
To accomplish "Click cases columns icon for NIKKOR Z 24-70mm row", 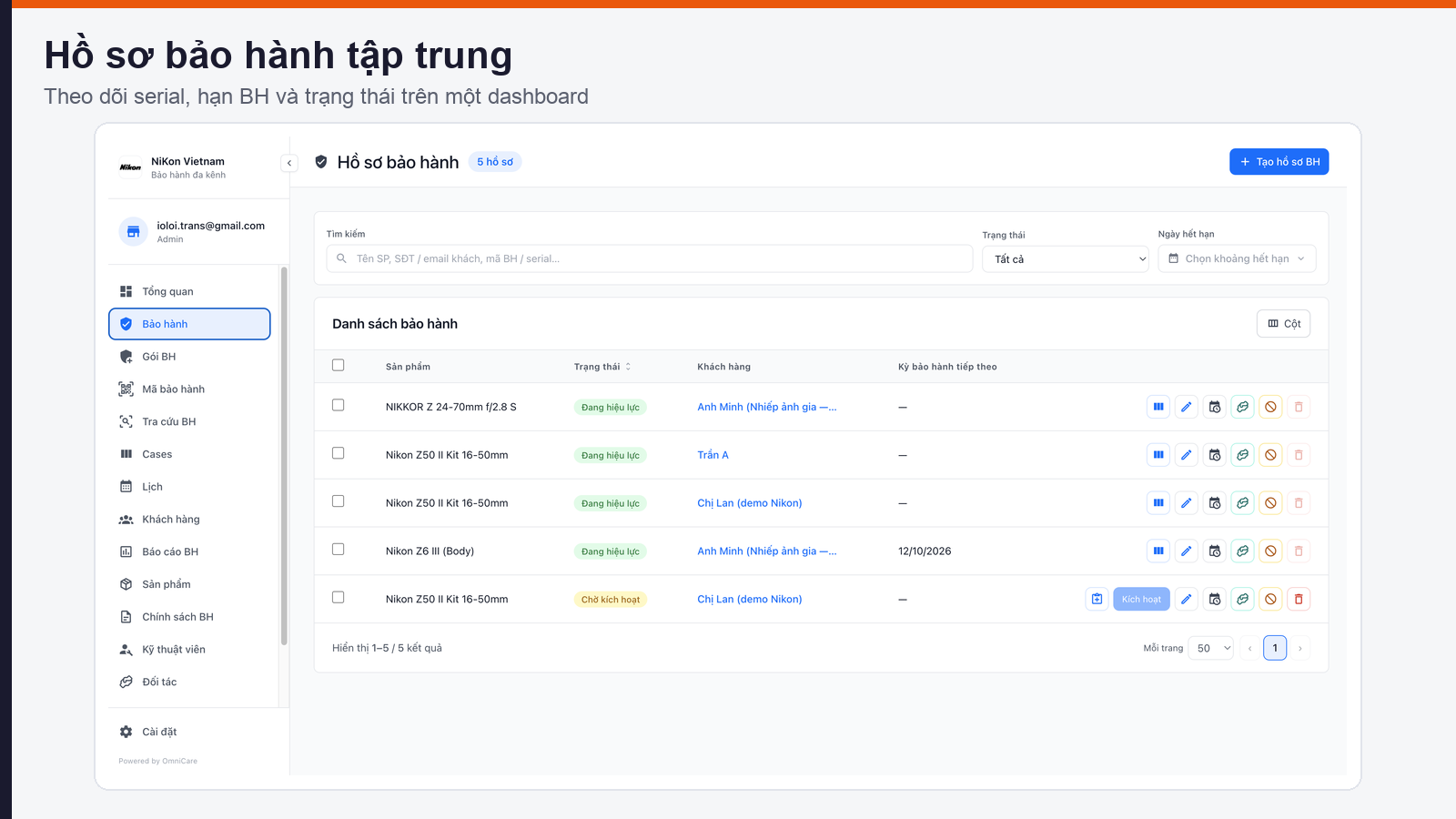I will 1158,407.
